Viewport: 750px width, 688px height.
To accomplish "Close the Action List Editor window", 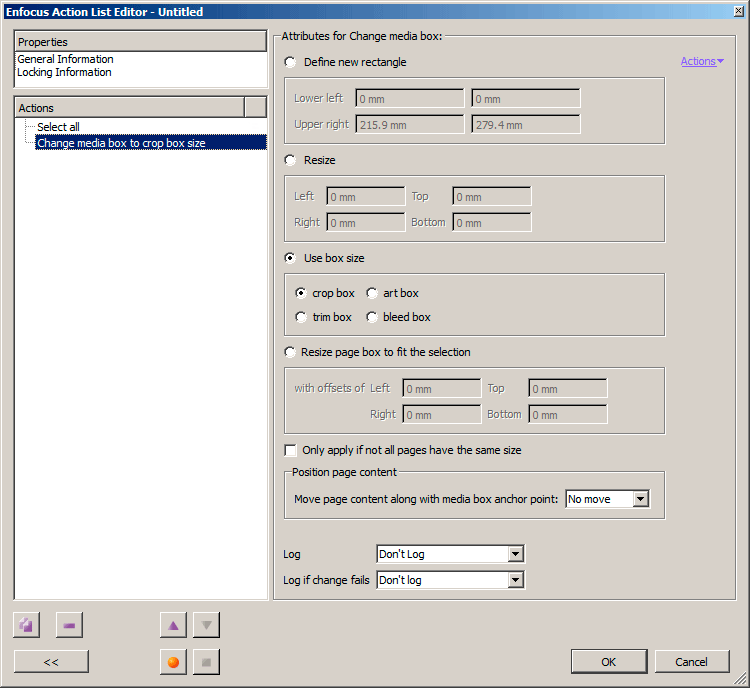I will click(x=739, y=11).
